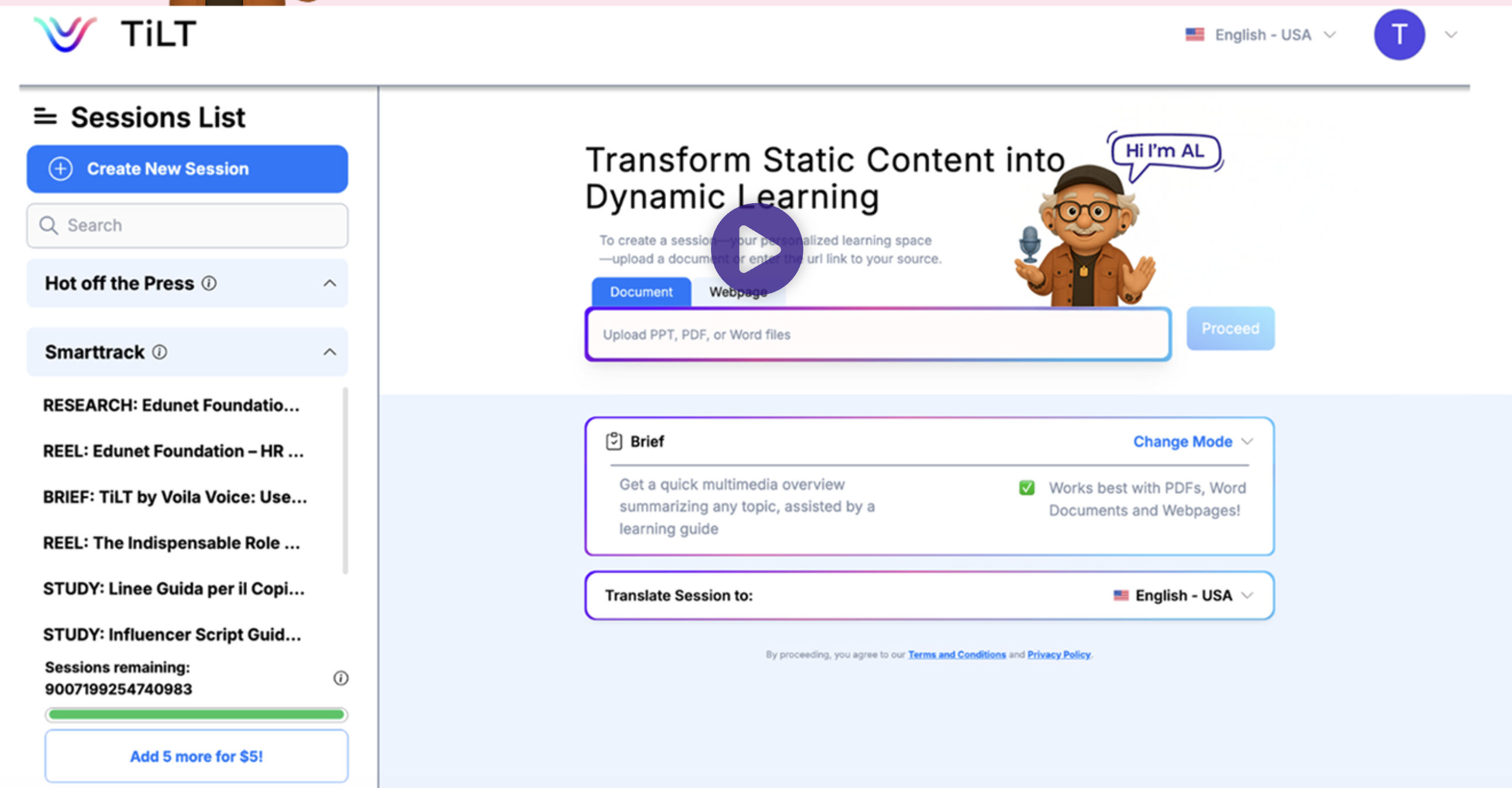Click the sessions list scrollbar
This screenshot has height=788, width=1512.
(x=345, y=479)
